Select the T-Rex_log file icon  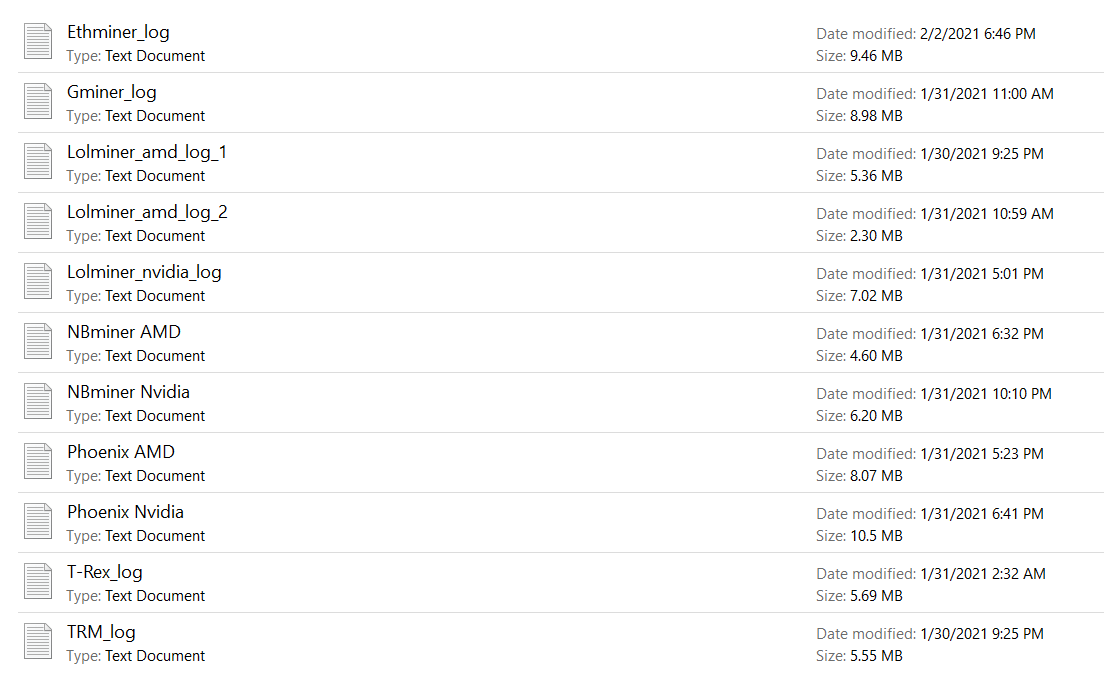click(x=38, y=582)
